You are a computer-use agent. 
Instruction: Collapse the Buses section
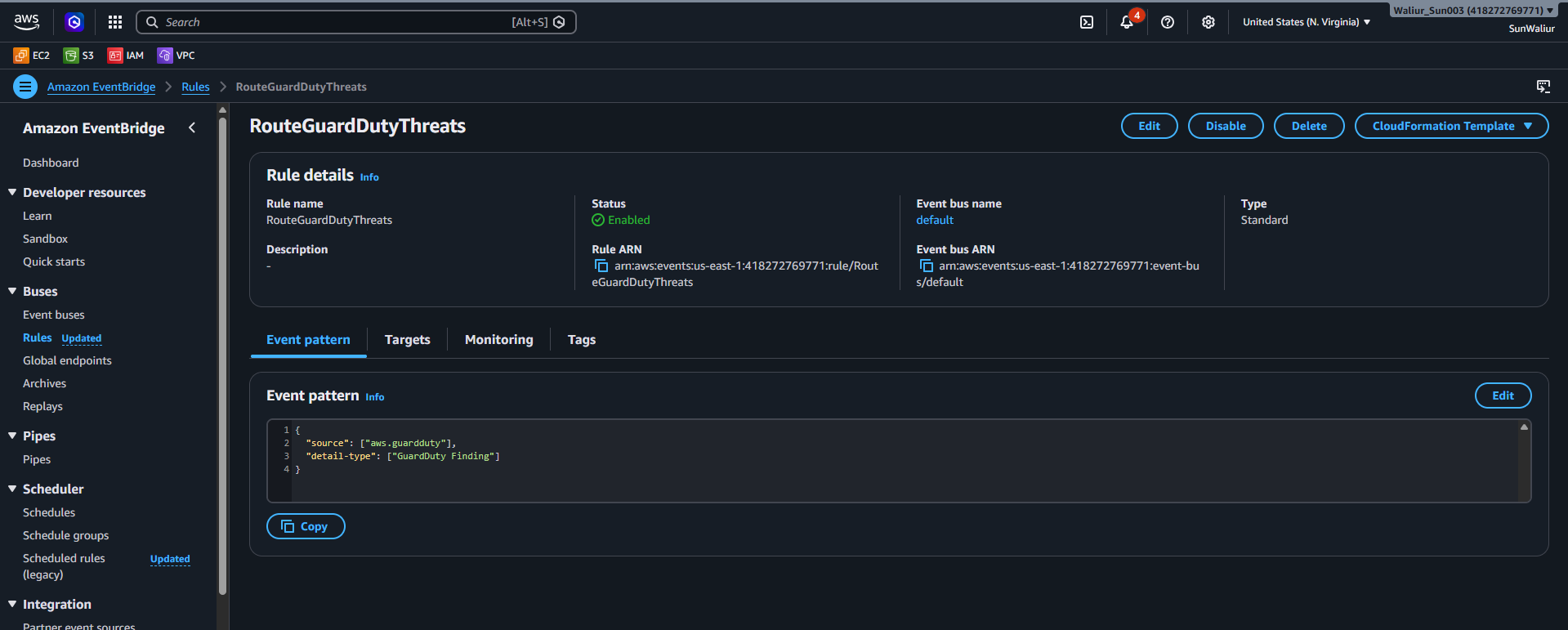12,291
